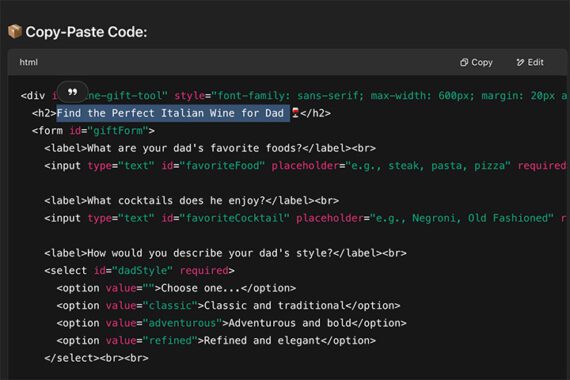Click the 'favoriteFood' input code line
Screen dimensions: 570x380
click(305, 166)
